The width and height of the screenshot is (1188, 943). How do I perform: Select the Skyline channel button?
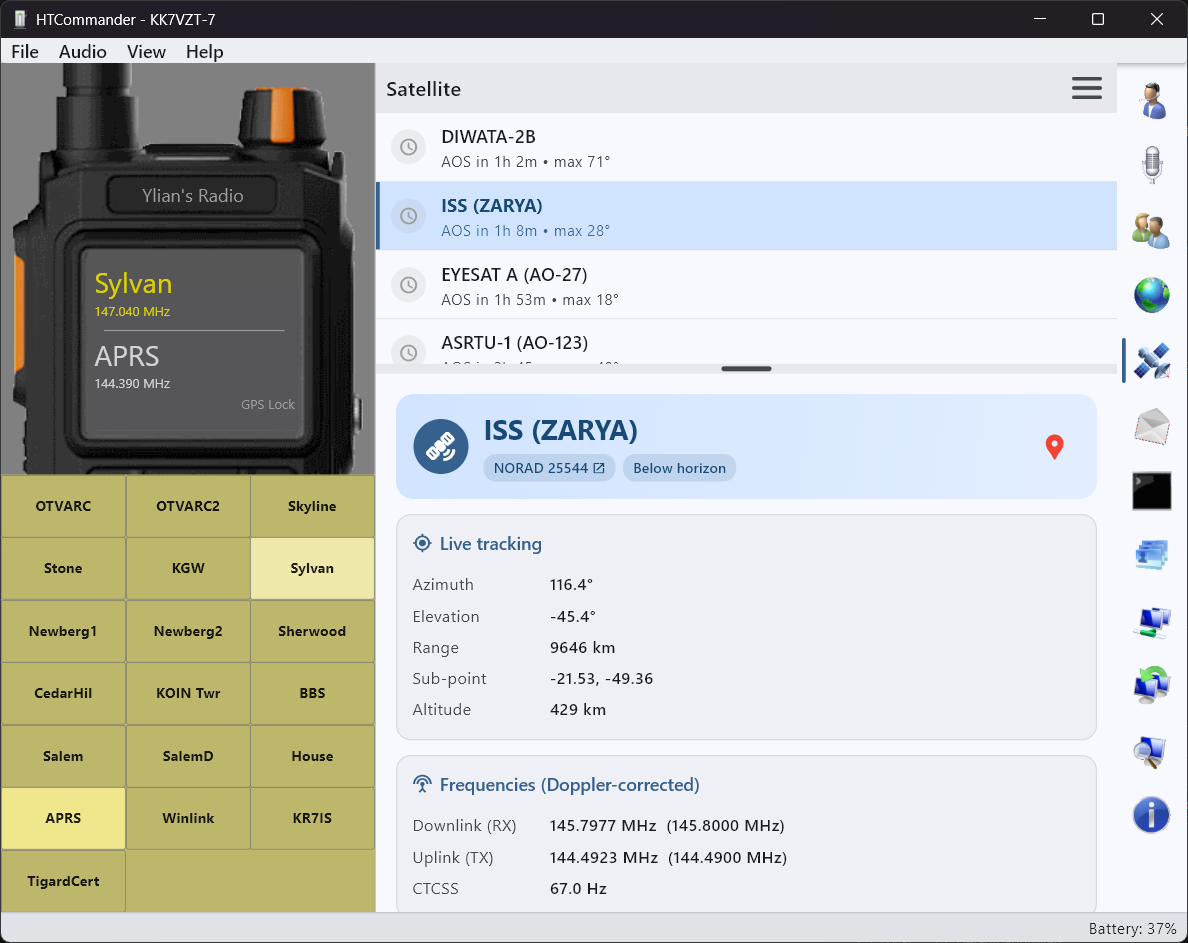tap(312, 506)
